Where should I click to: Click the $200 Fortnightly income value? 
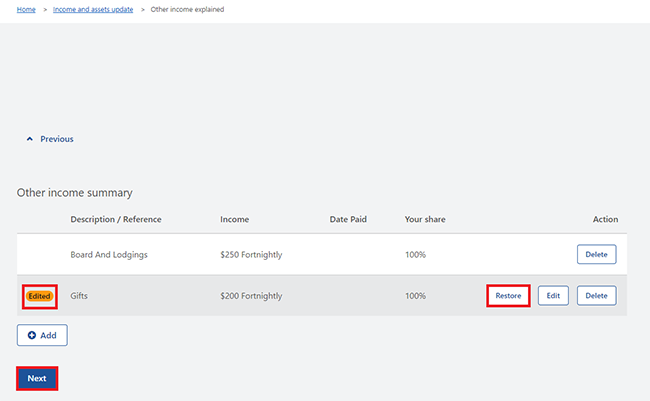(x=251, y=296)
